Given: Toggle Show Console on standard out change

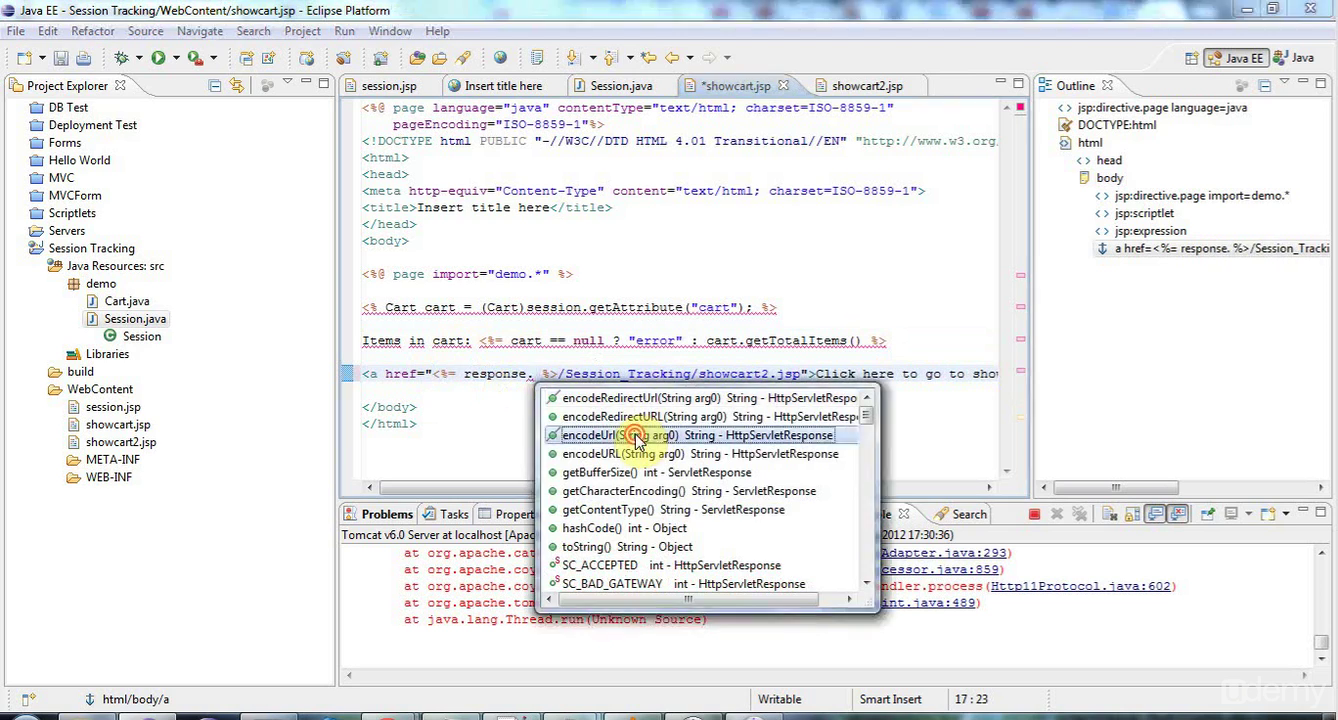Looking at the screenshot, I should (1155, 514).
